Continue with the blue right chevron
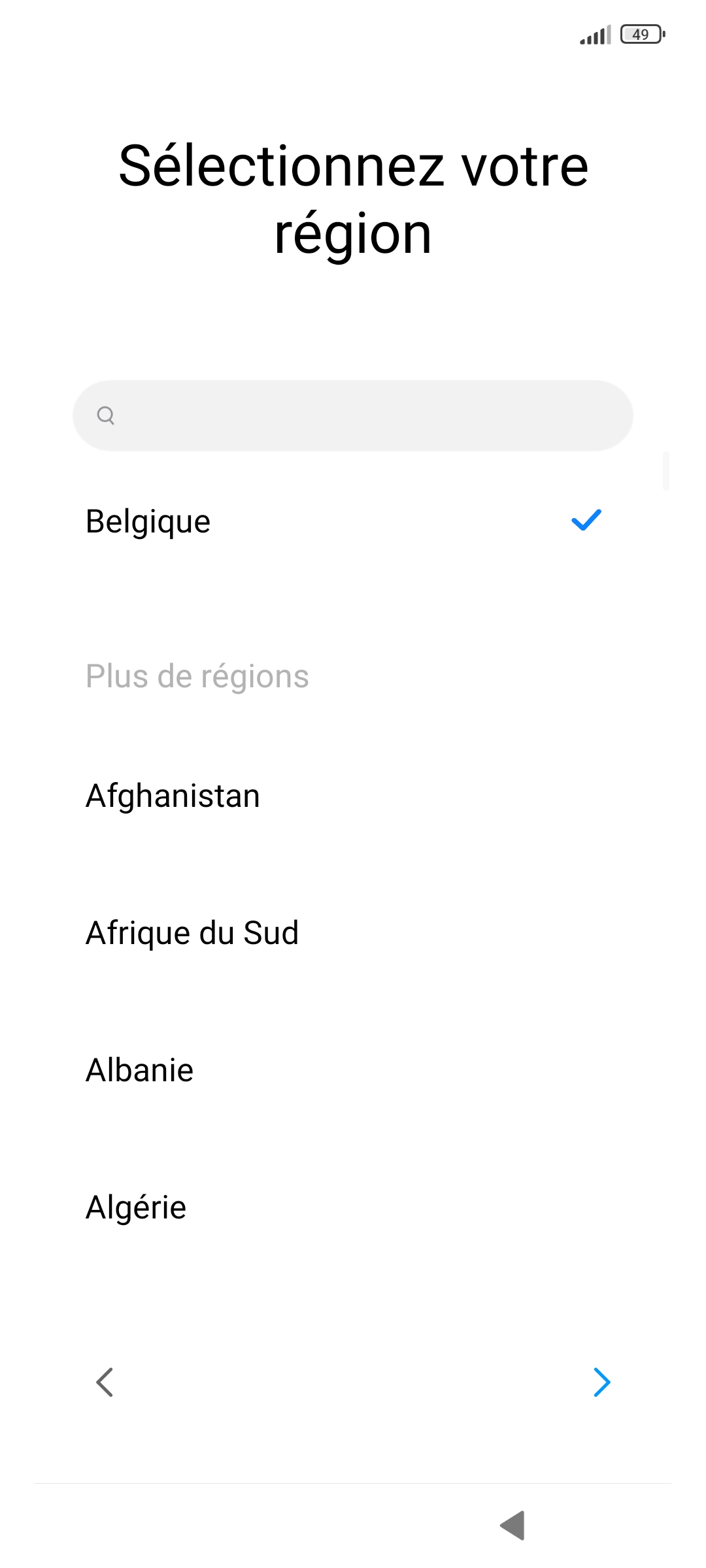706x1568 pixels. pyautogui.click(x=601, y=1382)
